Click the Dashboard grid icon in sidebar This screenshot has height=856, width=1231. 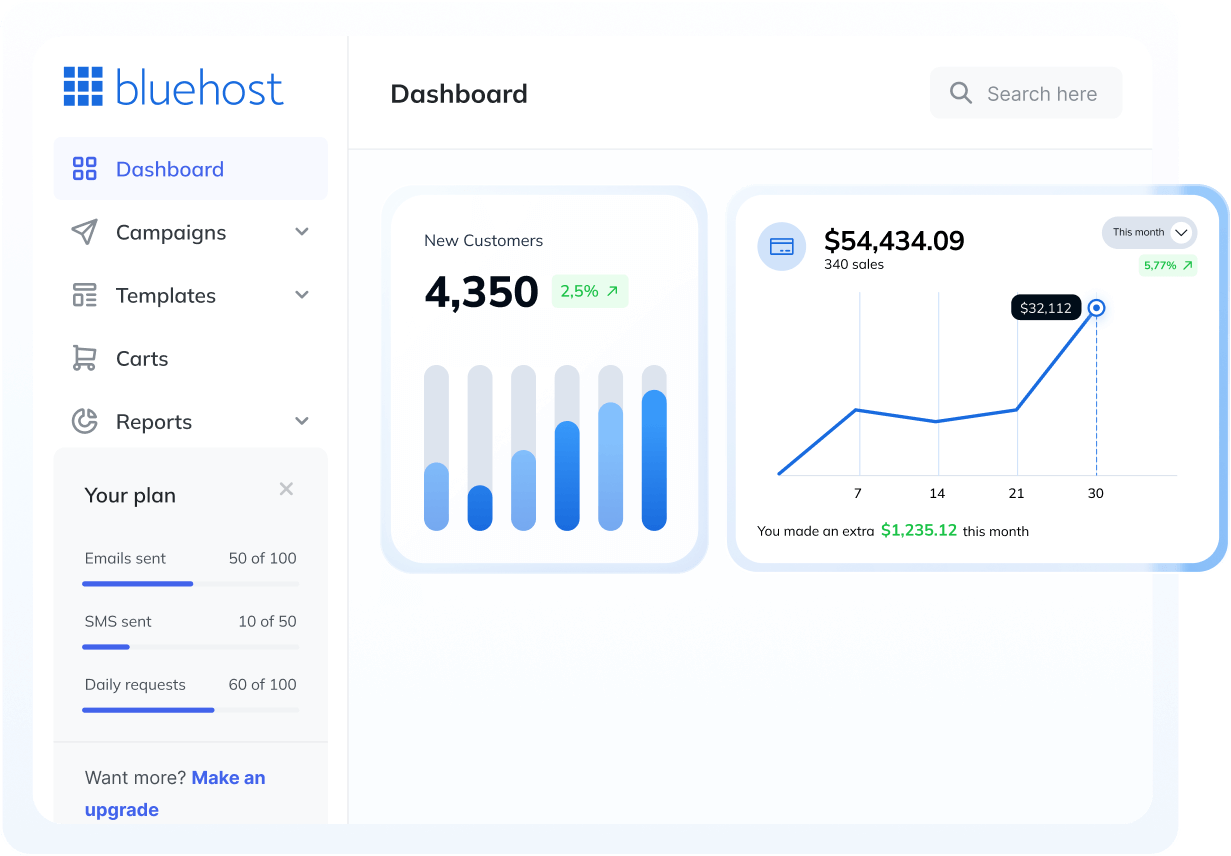(x=85, y=169)
